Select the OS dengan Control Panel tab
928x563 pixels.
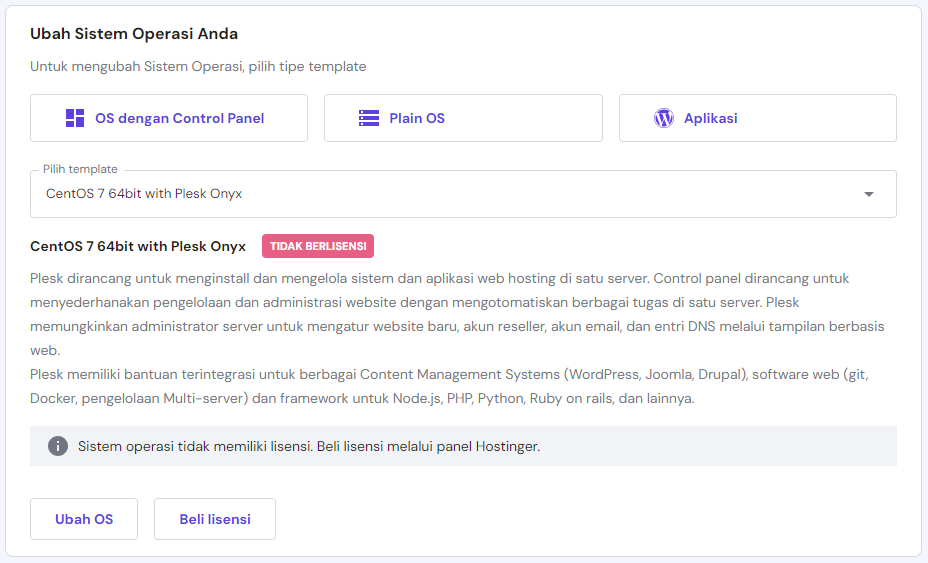(x=169, y=118)
